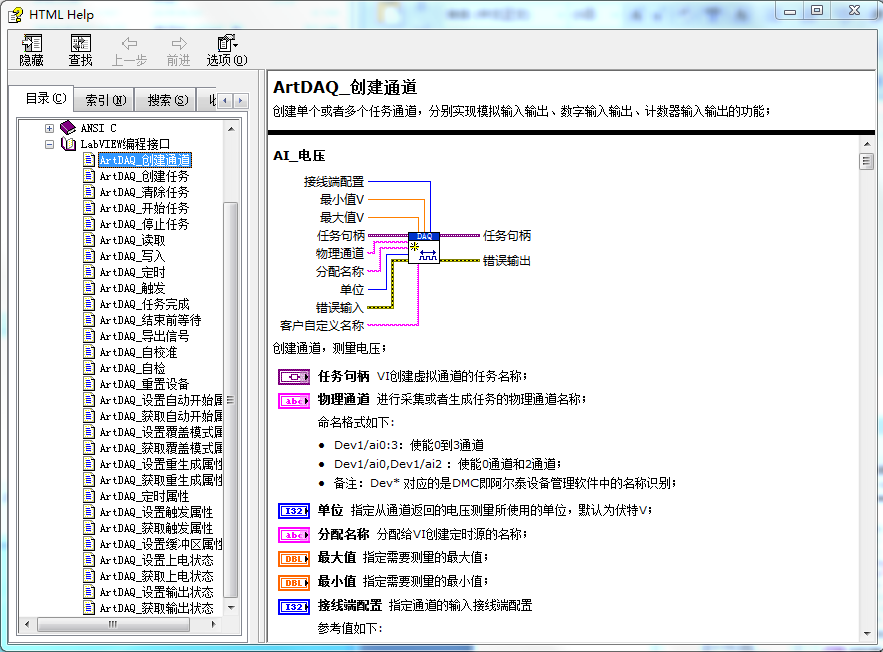Click the DAQ VI node in the wiring diagram
The image size is (883, 652).
tap(423, 246)
